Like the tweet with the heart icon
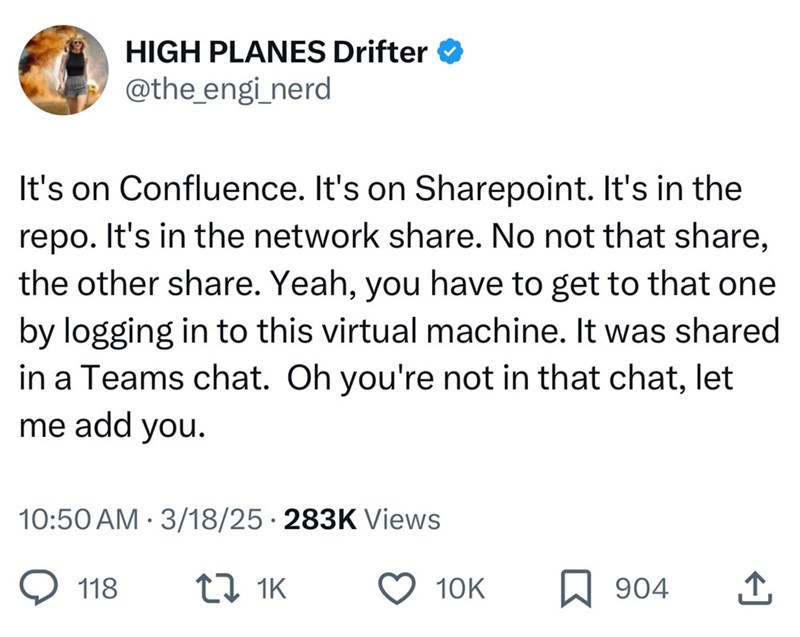The image size is (800, 637). (396, 588)
